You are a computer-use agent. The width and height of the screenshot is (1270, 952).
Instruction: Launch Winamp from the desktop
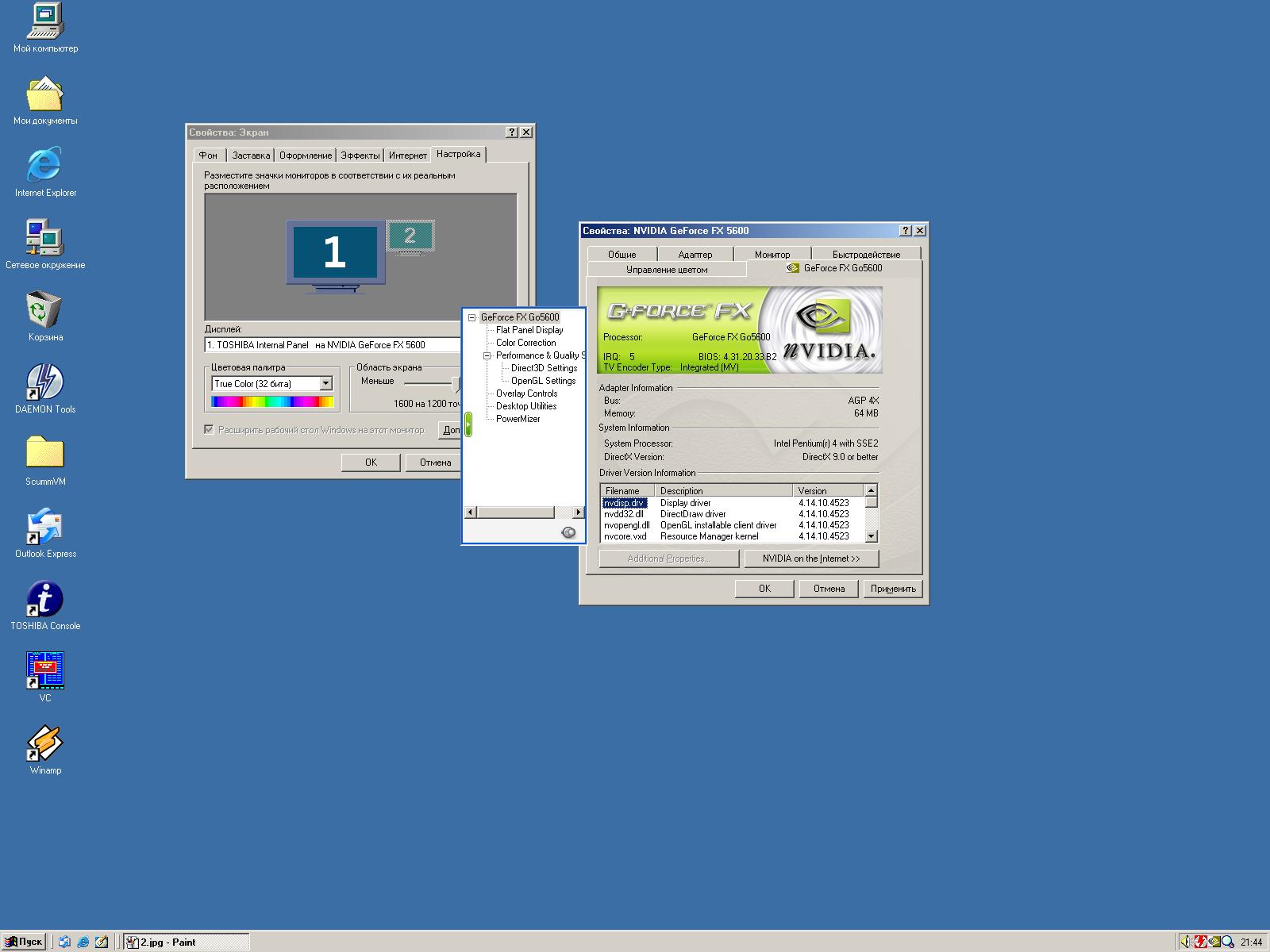point(45,743)
